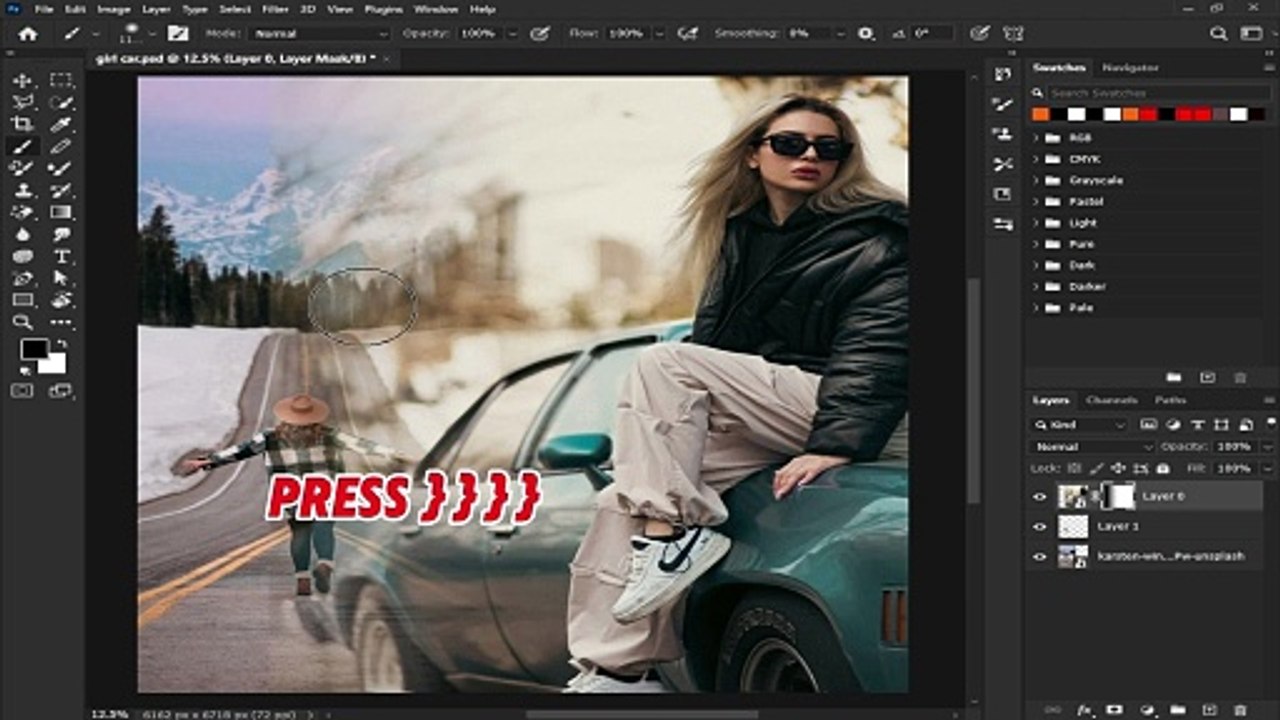
Task: Open the Kind filter dropdown
Action: click(1078, 425)
